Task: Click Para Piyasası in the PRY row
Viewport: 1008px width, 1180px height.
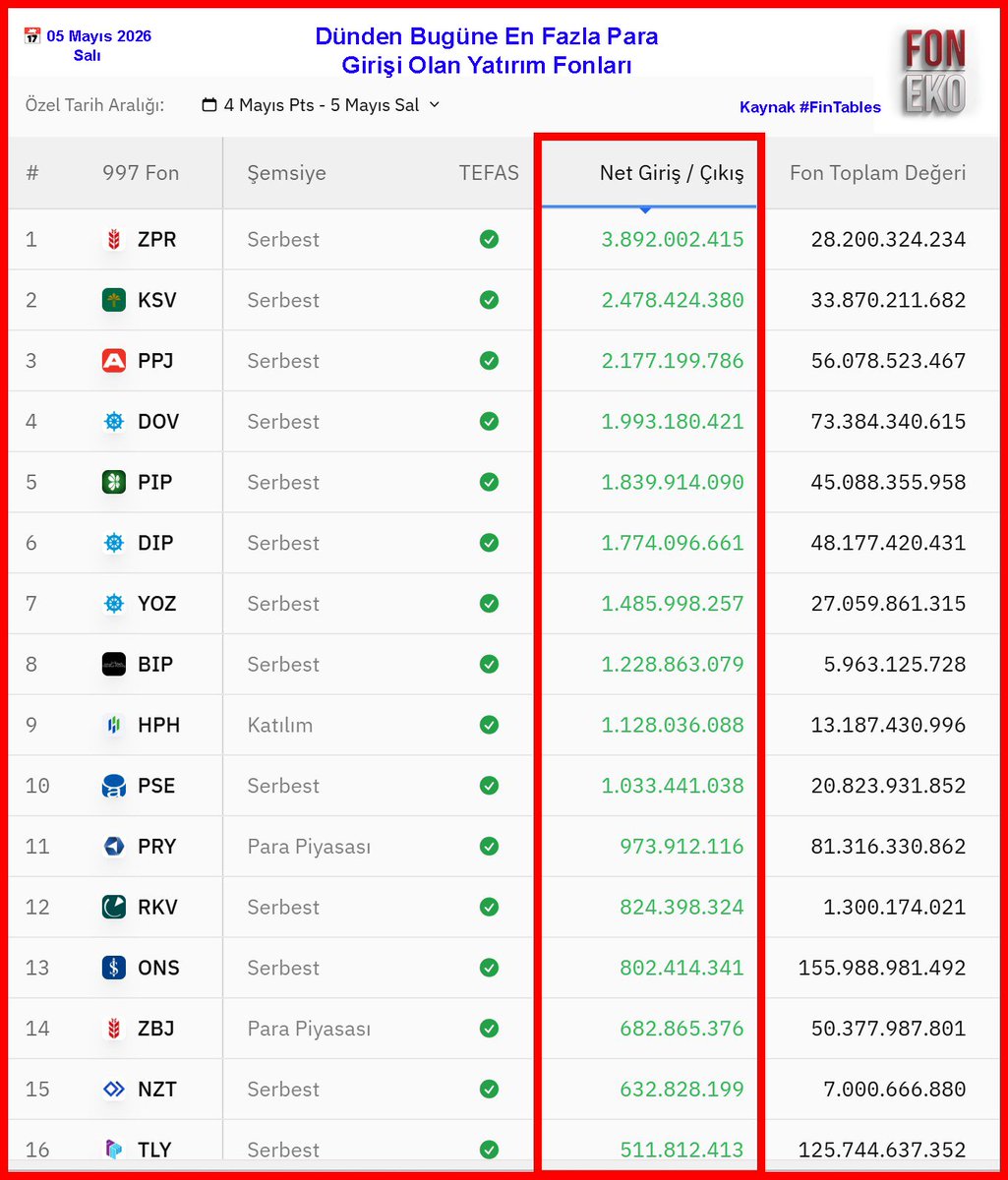Action: coord(309,847)
